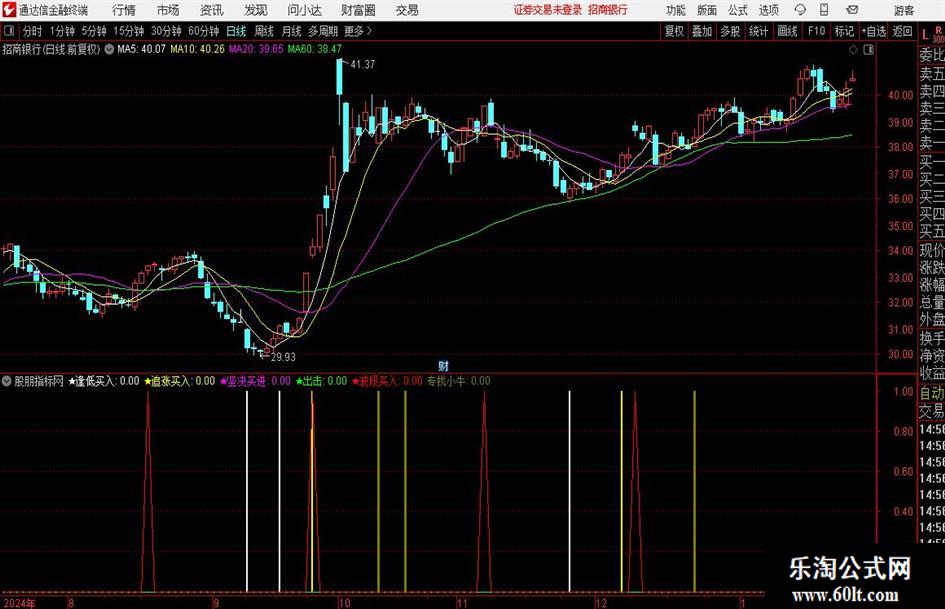Open the 行情 menu
945x609 pixels.
(x=124, y=10)
